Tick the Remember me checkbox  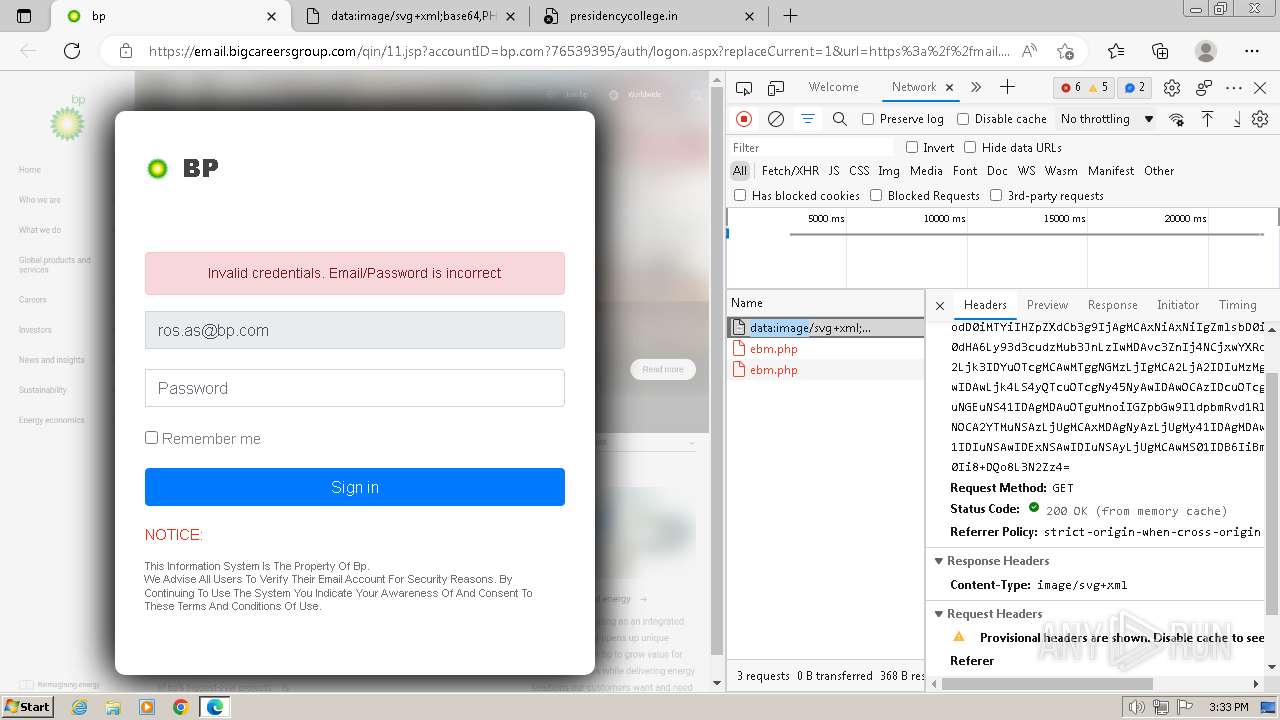pyautogui.click(x=151, y=437)
